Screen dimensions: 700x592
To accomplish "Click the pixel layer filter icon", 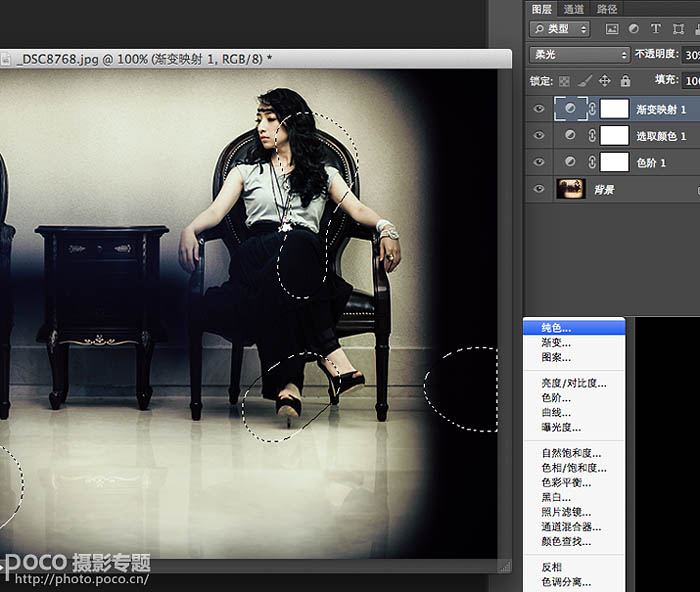I will [x=612, y=29].
